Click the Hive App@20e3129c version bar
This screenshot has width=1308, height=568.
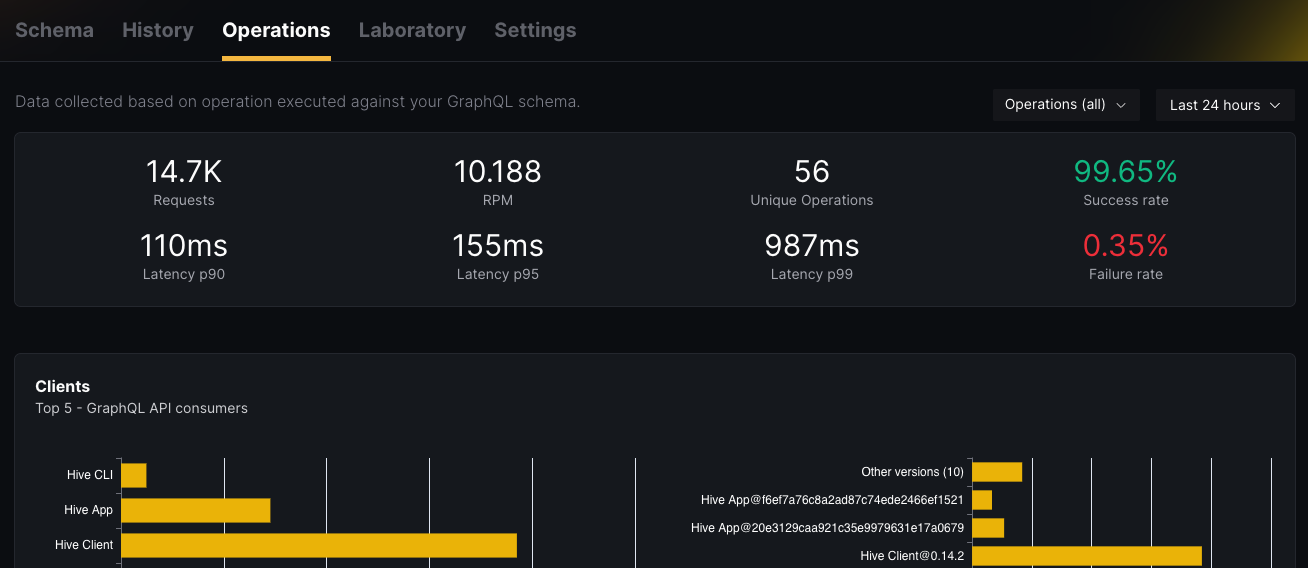coord(988,528)
